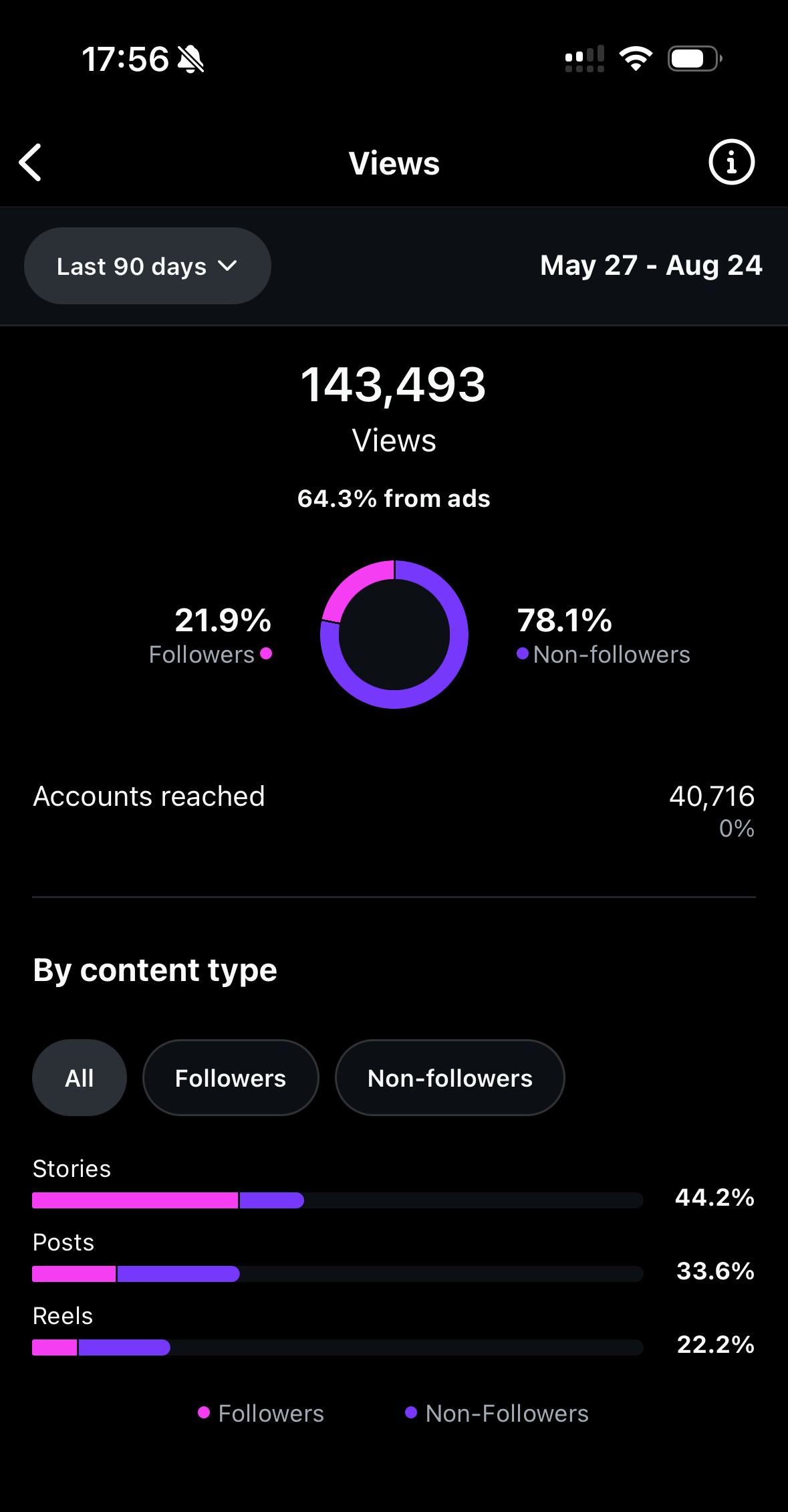Open the Last 90 days dropdown
The height and width of the screenshot is (1512, 788).
pos(147,266)
